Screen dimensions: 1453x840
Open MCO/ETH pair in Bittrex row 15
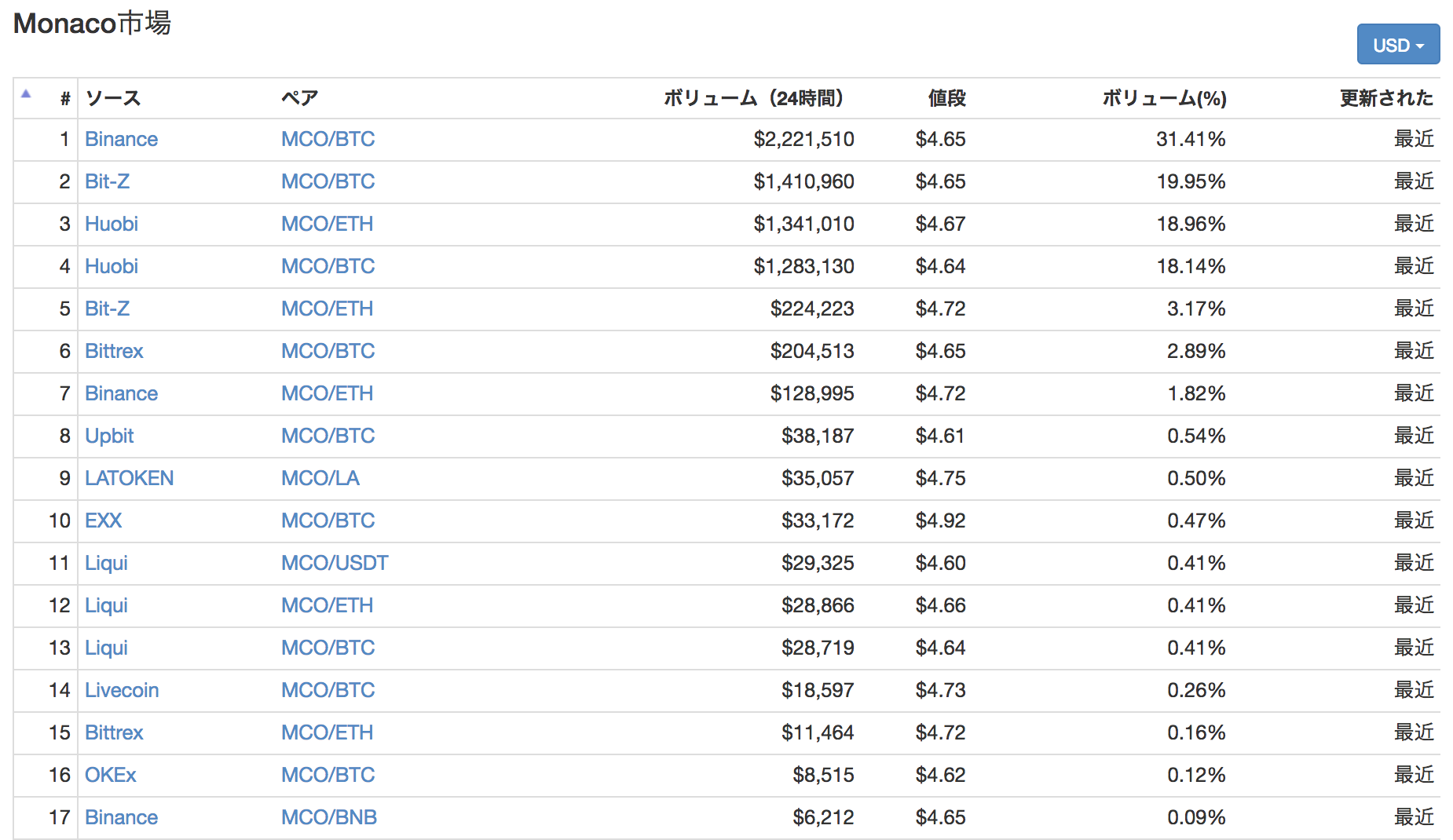pos(327,732)
